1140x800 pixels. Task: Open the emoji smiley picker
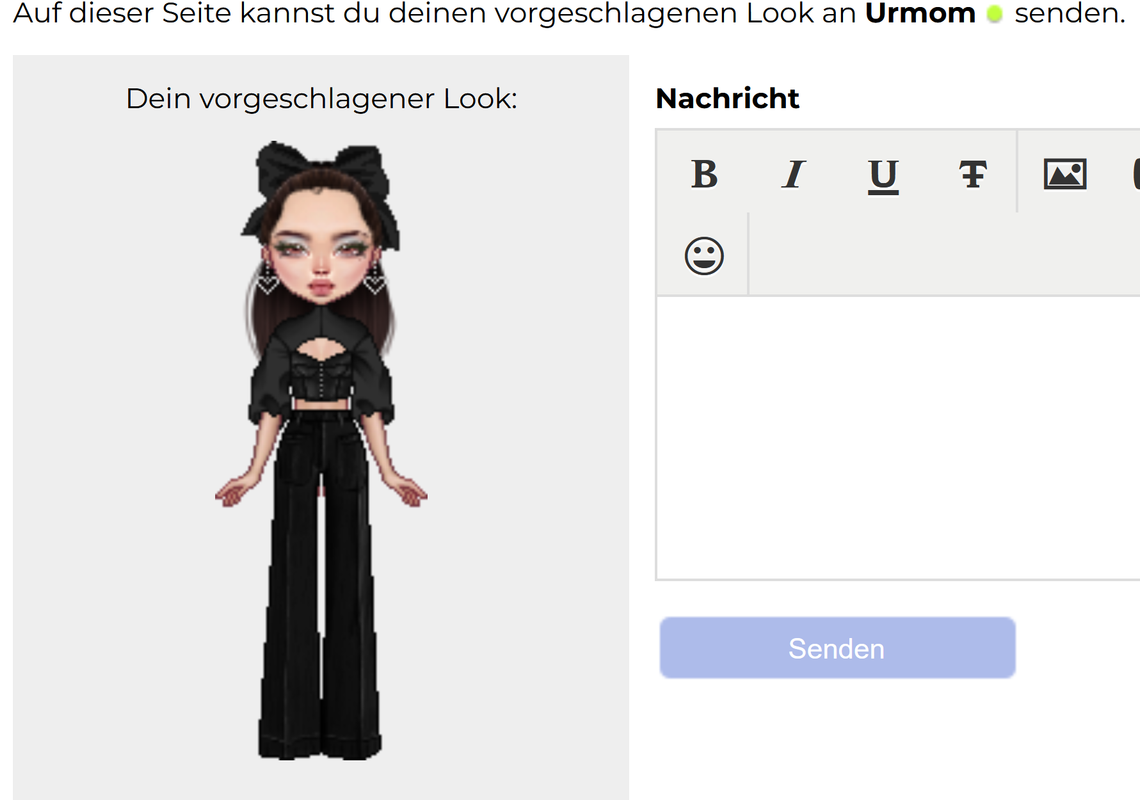tap(704, 256)
